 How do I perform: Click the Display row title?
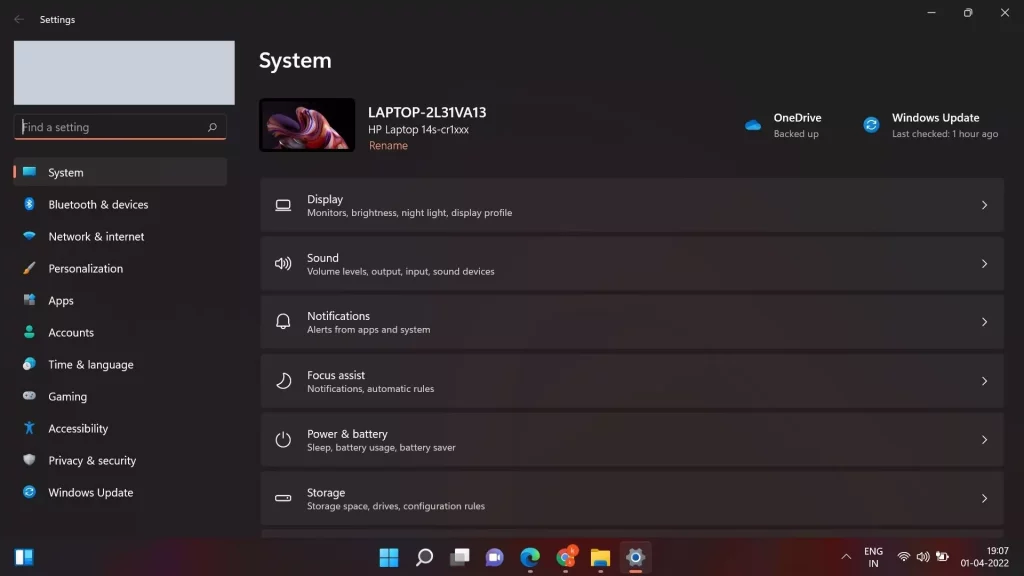325,199
